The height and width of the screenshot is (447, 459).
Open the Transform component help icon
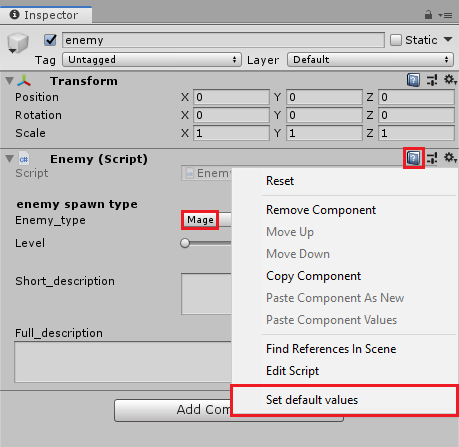pos(413,80)
